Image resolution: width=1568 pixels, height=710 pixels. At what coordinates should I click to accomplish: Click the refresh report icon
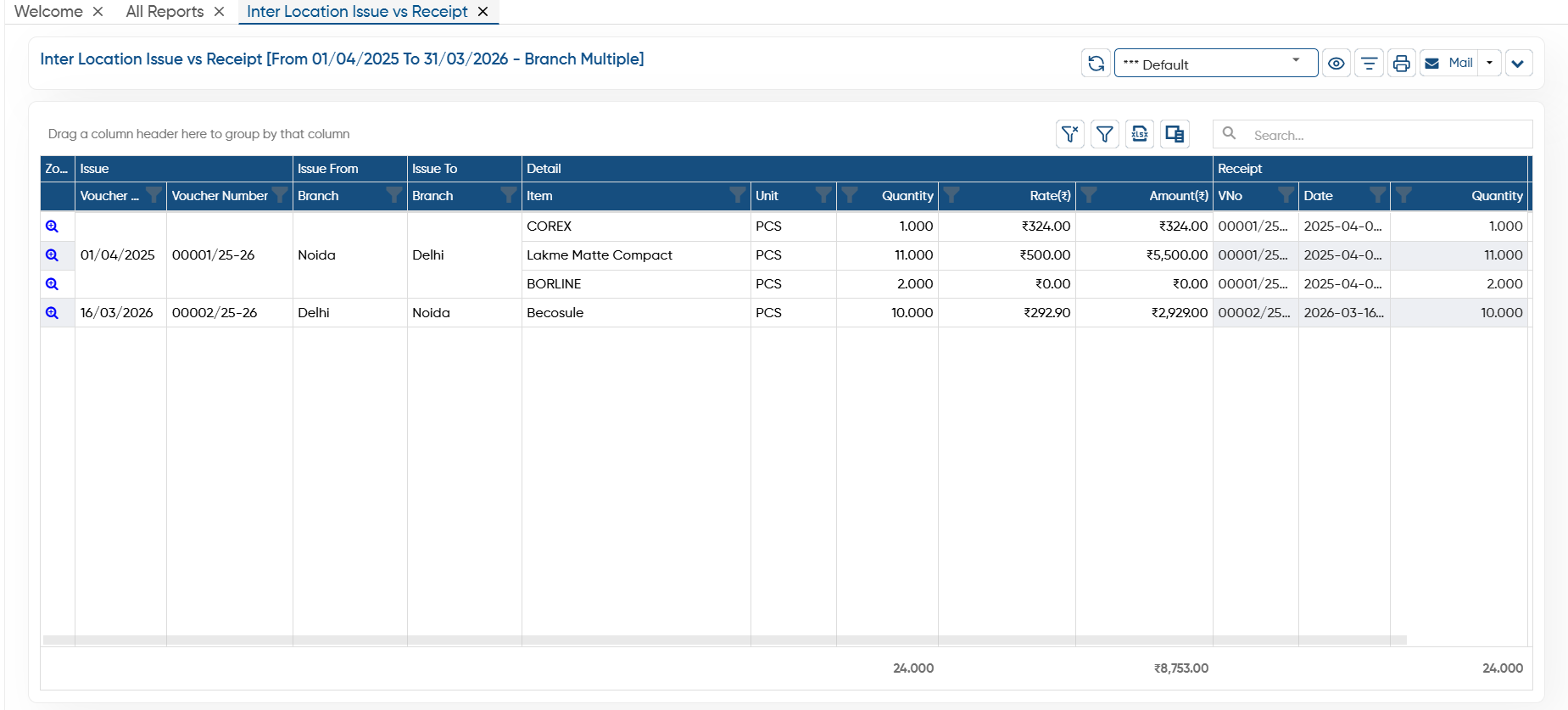(1096, 64)
